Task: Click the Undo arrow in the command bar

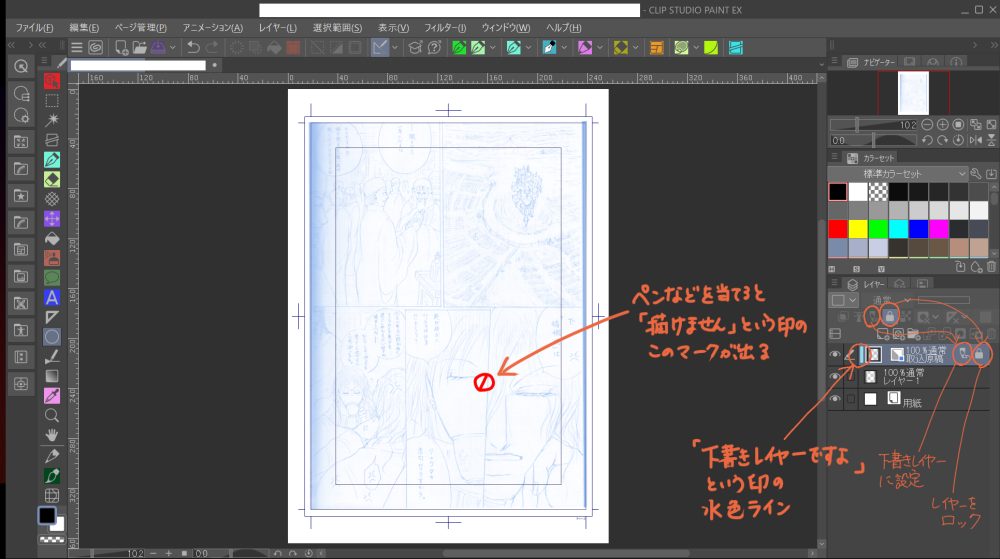Action: tap(192, 47)
